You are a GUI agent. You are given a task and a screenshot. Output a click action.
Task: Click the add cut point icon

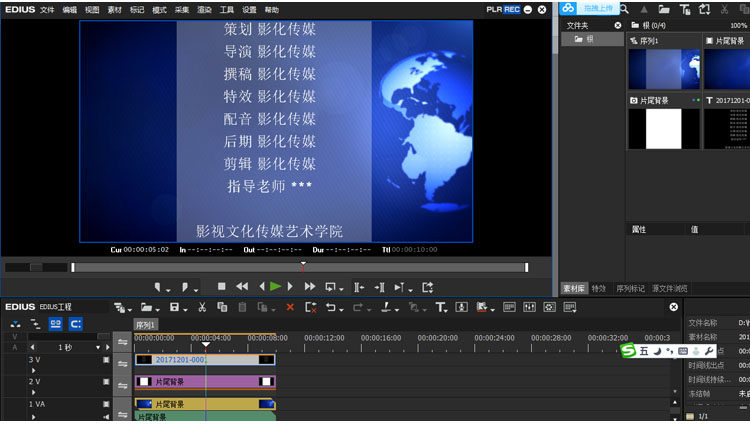tap(386, 307)
